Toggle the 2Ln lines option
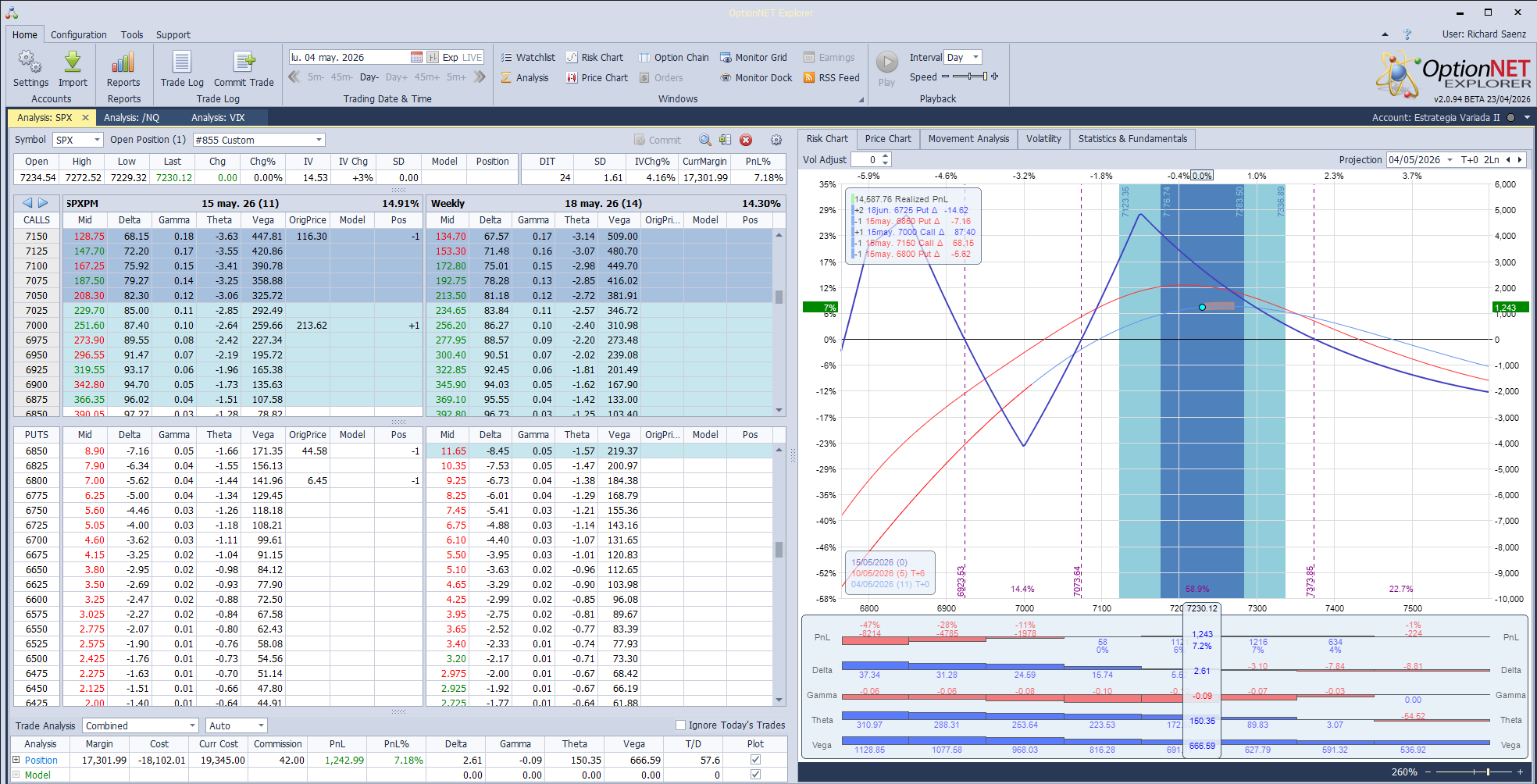1537x784 pixels. point(1491,159)
